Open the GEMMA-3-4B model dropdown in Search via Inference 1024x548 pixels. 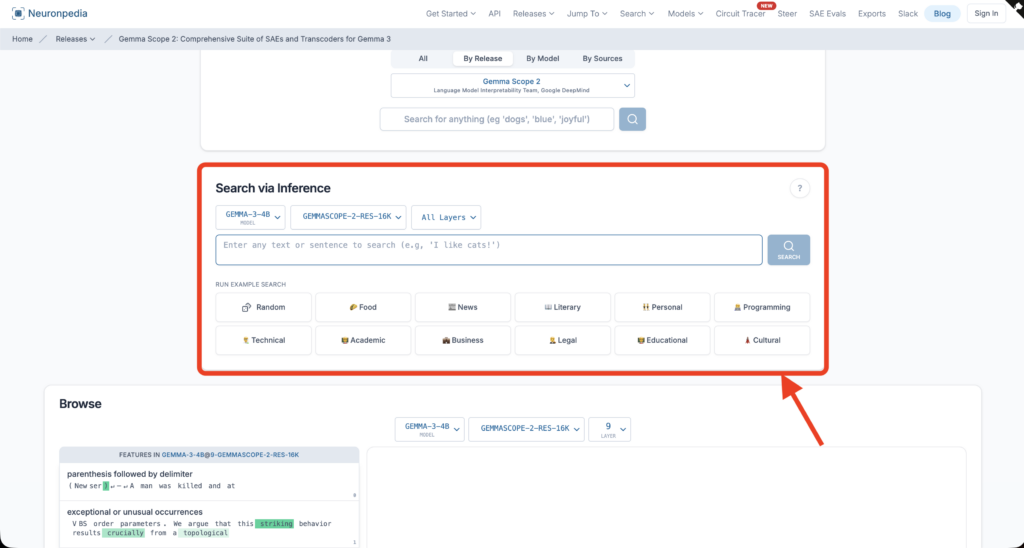(250, 217)
